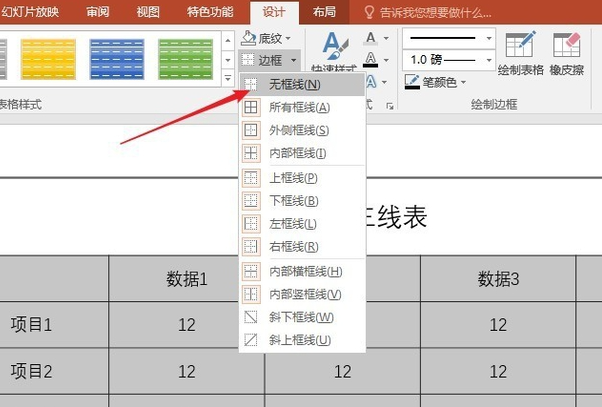The width and height of the screenshot is (602, 407).
Task: Open the Shading (底纹) dropdown
Action: 266,38
